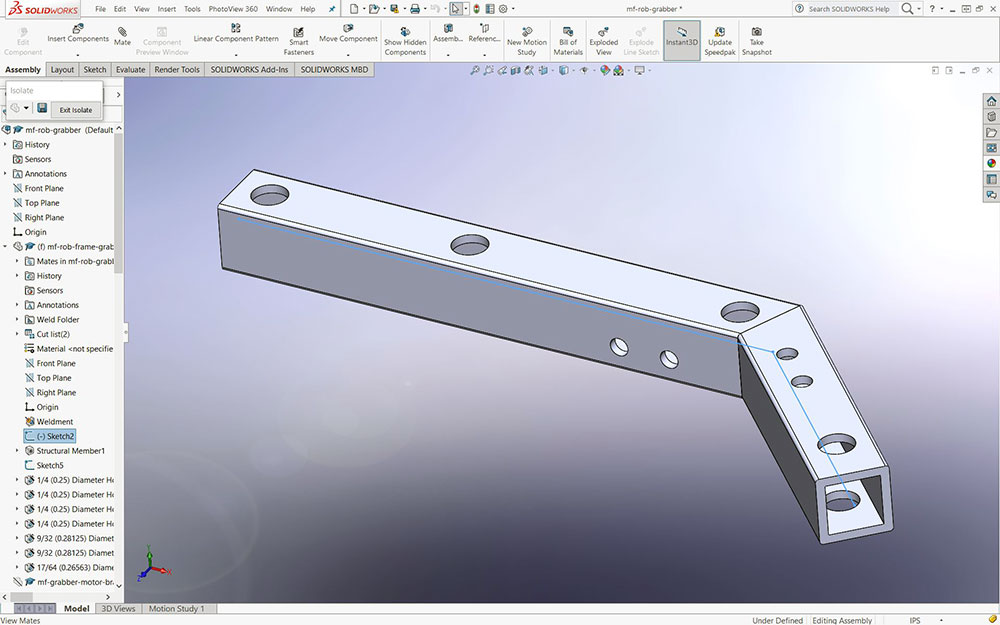Expand the Structural Member1 feature
Image resolution: width=1000 pixels, height=625 pixels.
(x=17, y=451)
